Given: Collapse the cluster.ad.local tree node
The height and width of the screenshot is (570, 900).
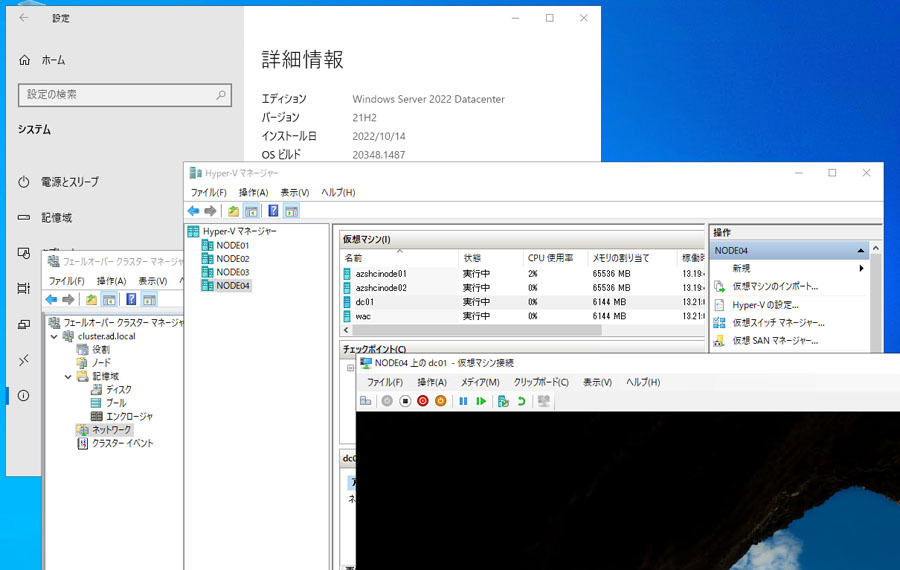Looking at the screenshot, I should (x=54, y=336).
